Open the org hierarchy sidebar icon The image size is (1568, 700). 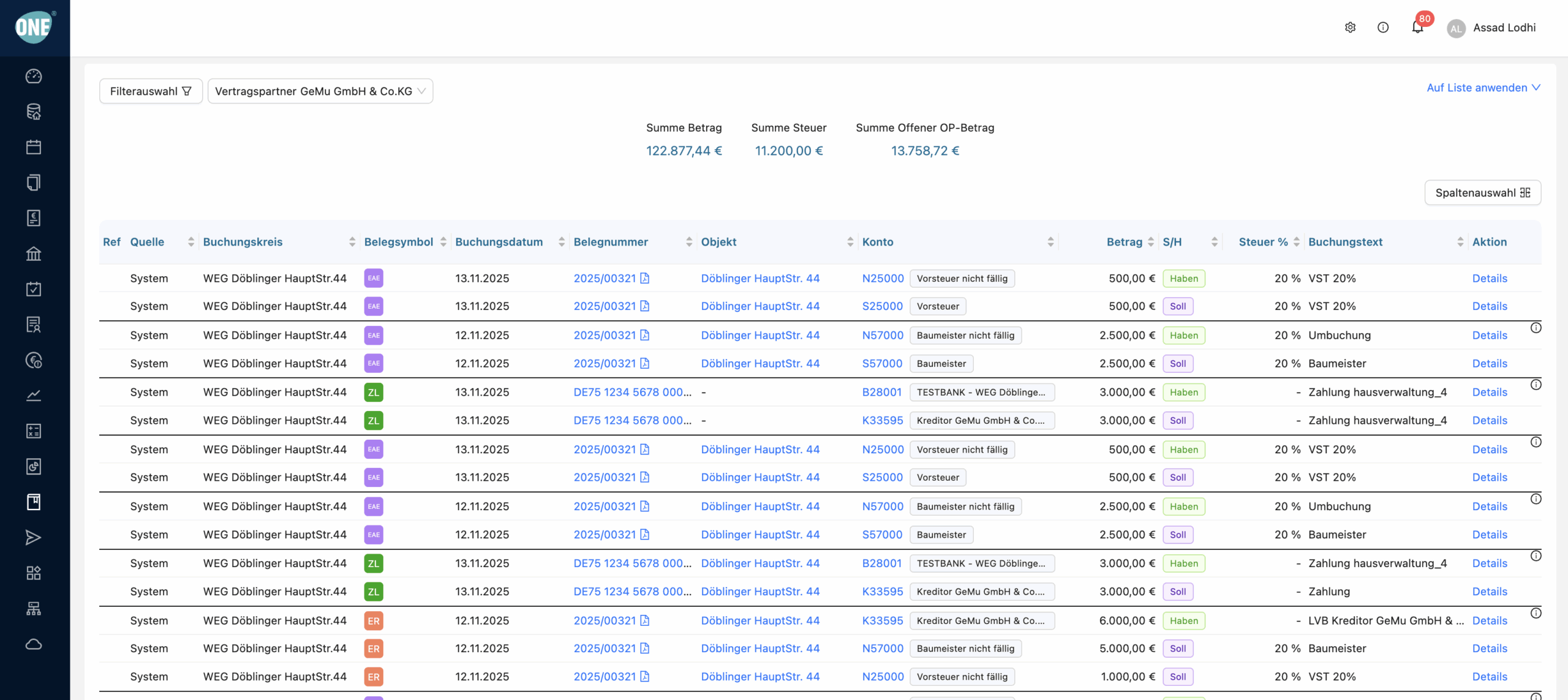(34, 609)
